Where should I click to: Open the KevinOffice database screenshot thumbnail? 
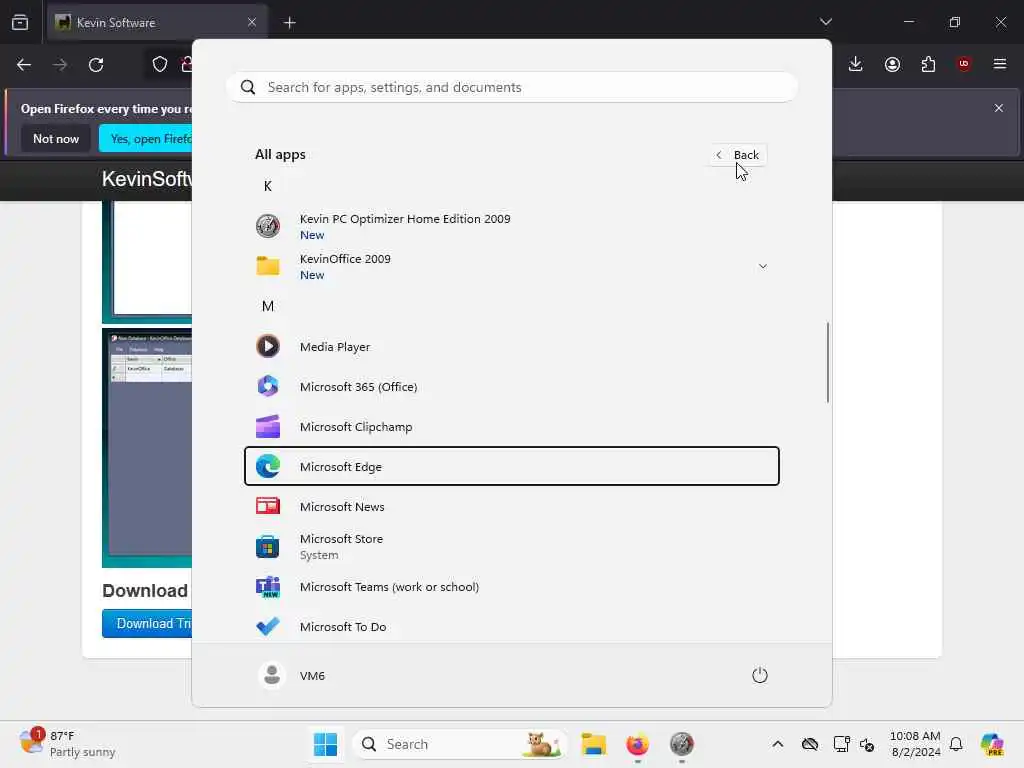(147, 447)
